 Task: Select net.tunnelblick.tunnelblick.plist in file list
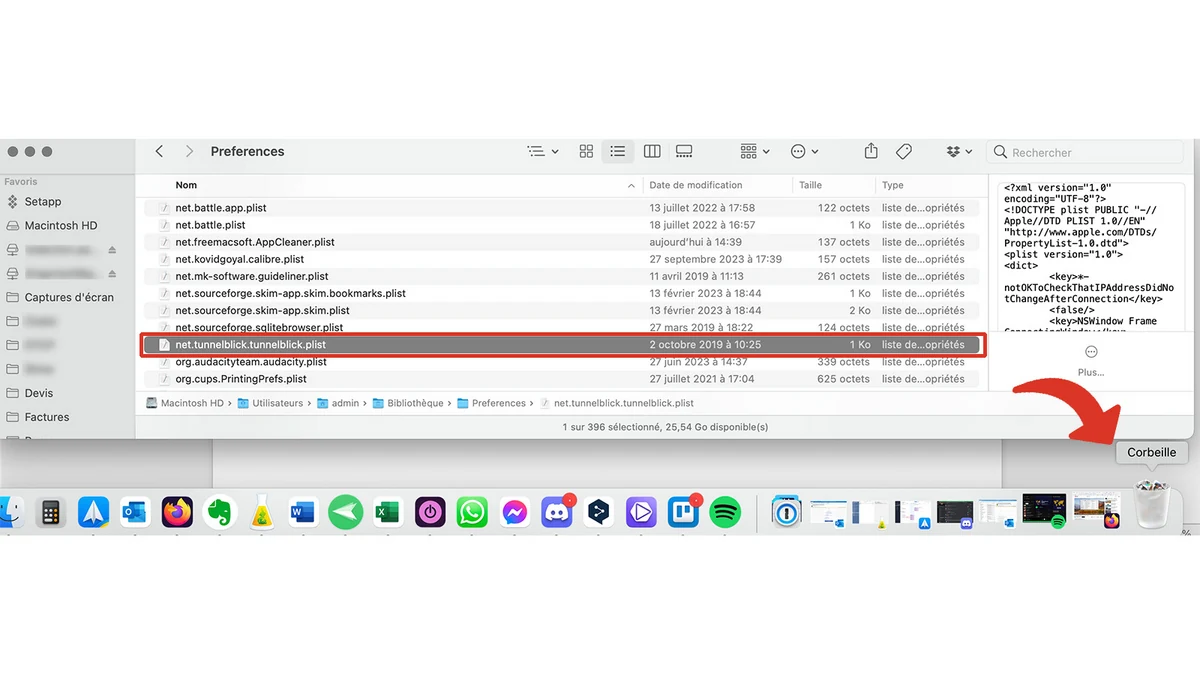[560, 344]
